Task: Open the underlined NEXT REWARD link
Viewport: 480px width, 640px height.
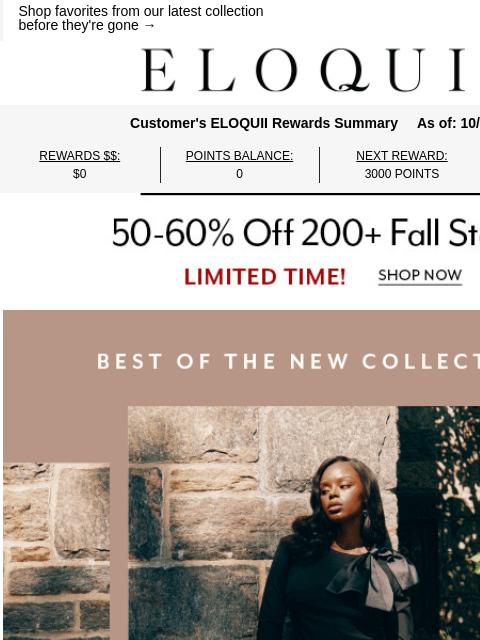Action: (402, 156)
